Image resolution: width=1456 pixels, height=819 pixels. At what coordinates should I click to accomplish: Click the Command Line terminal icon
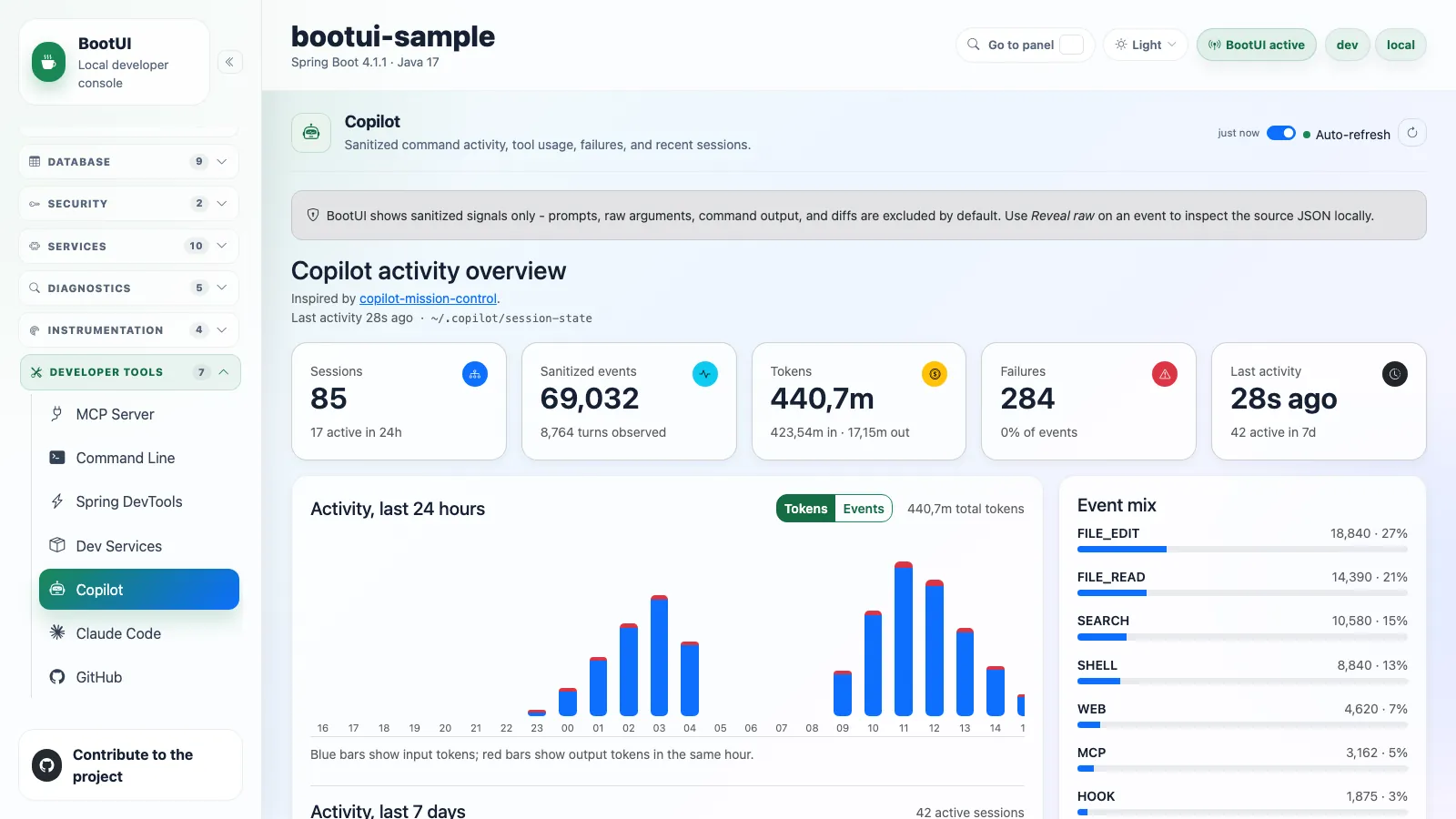57,458
